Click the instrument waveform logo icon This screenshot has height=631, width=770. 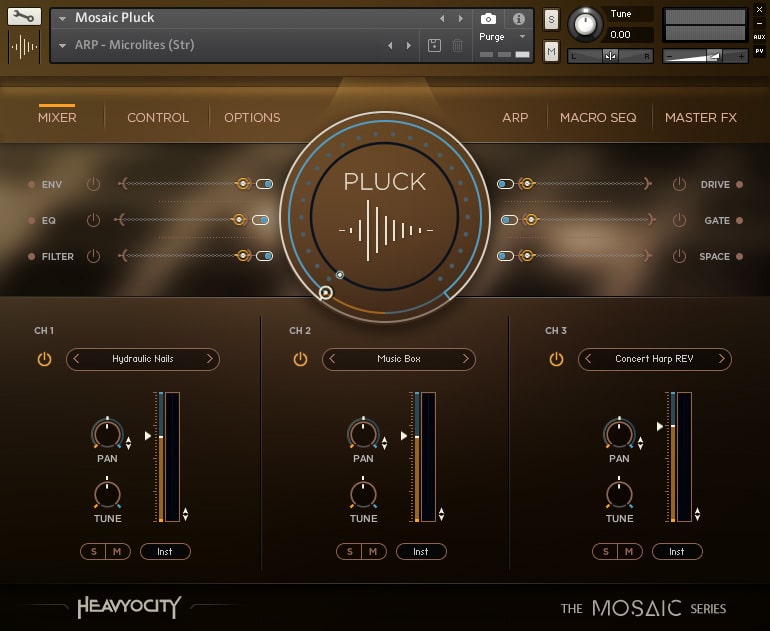pos(24,47)
